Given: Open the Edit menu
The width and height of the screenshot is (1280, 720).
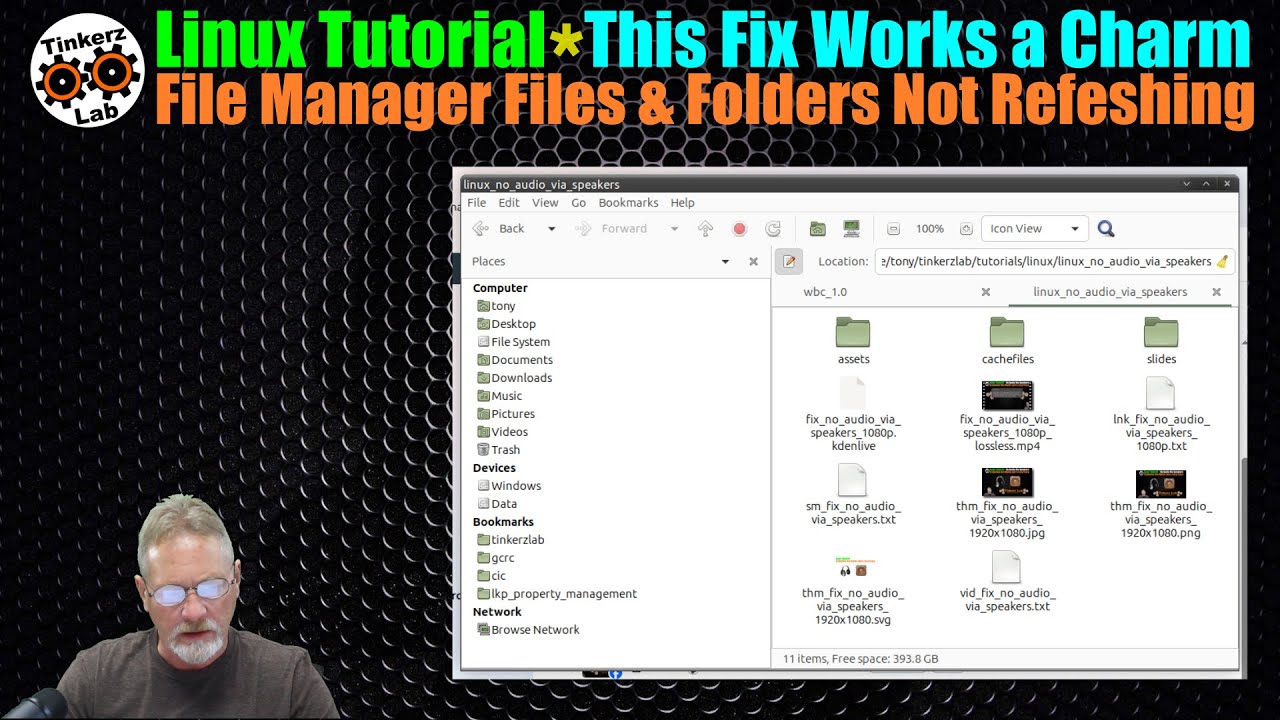Looking at the screenshot, I should pos(509,203).
